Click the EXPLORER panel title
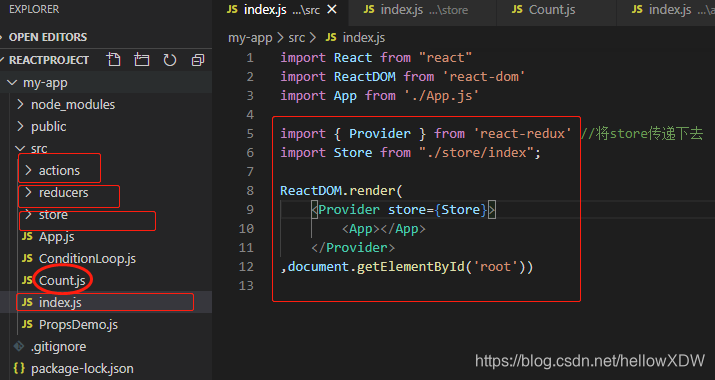Screen dimensions: 715x380 click(x=34, y=9)
